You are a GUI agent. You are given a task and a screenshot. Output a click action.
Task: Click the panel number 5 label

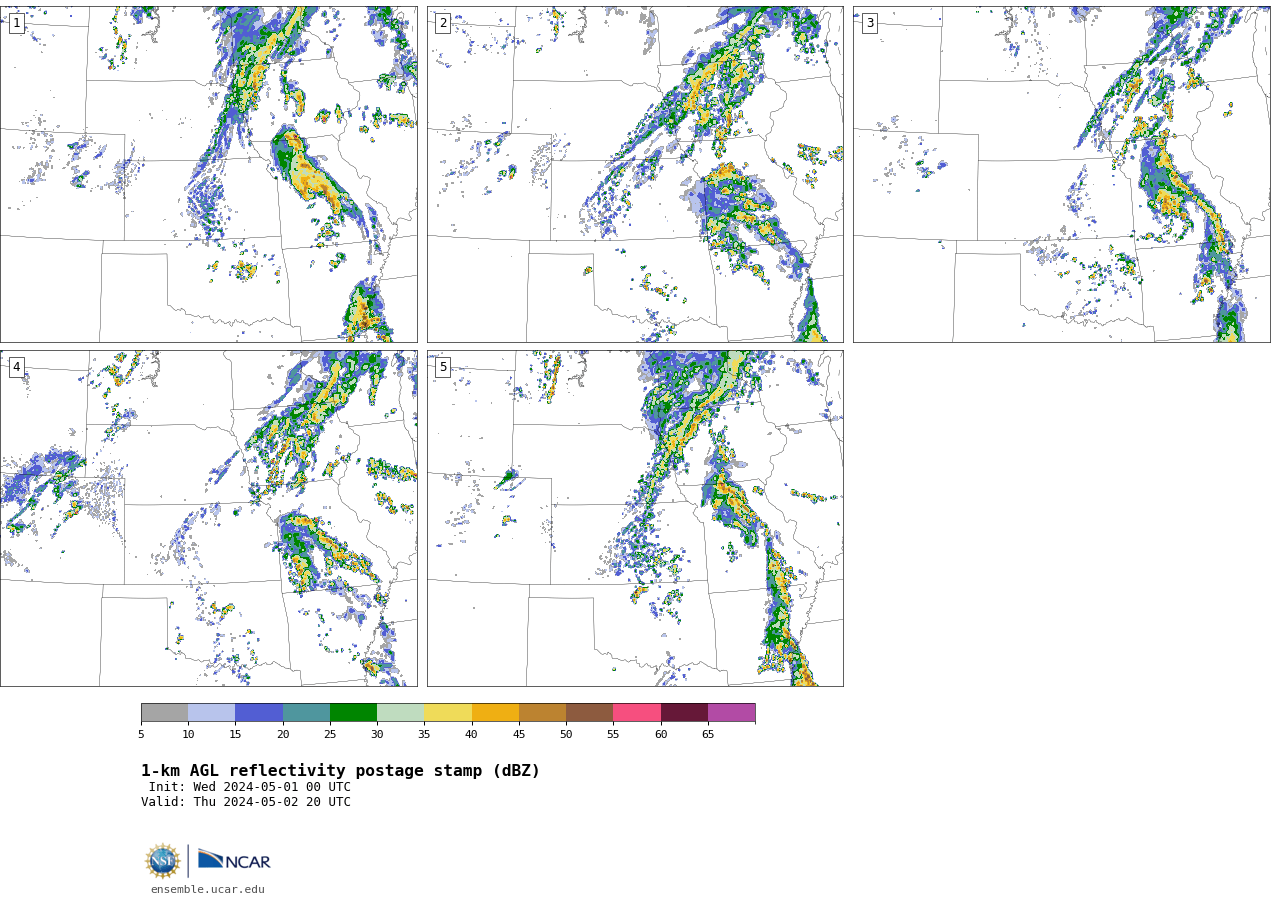(x=443, y=367)
